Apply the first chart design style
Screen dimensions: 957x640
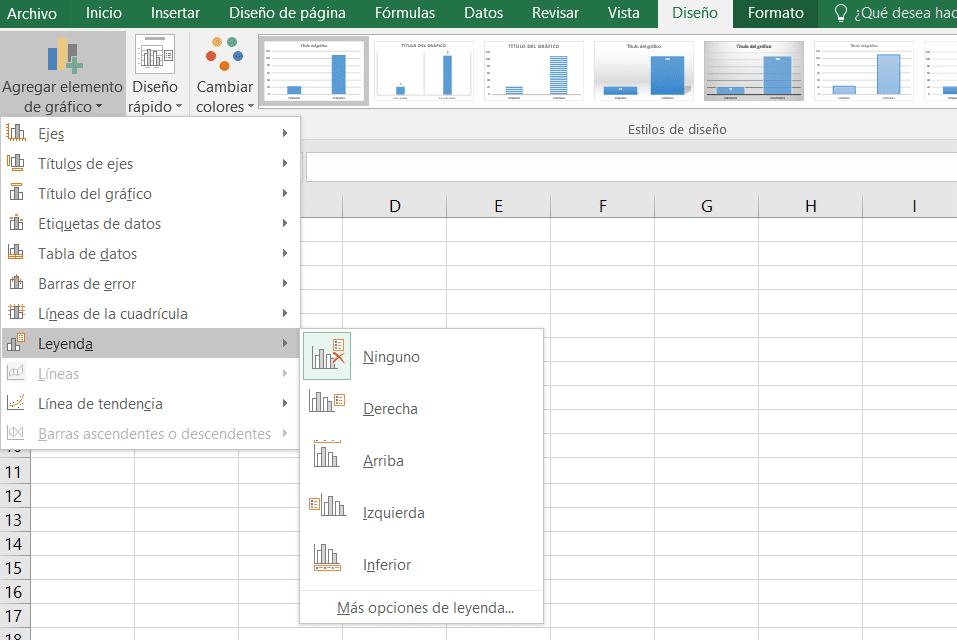(x=314, y=71)
